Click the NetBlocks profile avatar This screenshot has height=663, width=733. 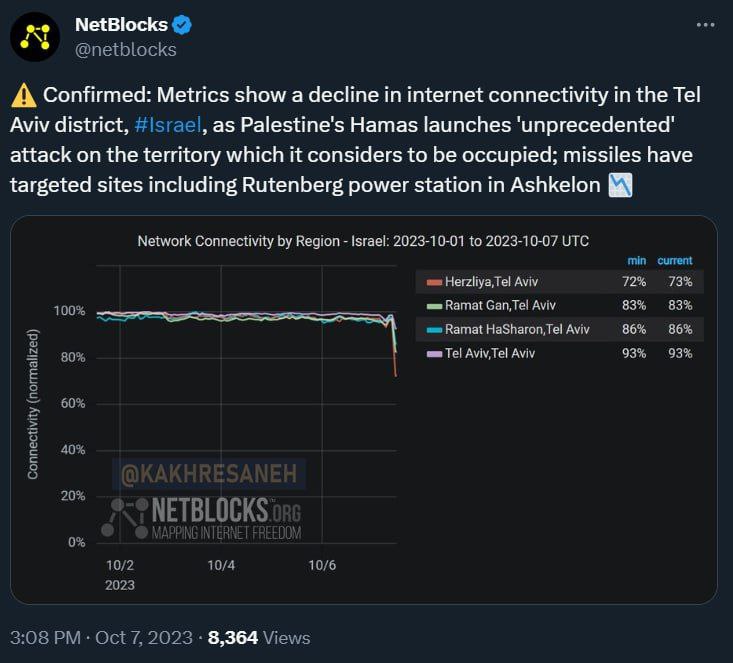38,37
